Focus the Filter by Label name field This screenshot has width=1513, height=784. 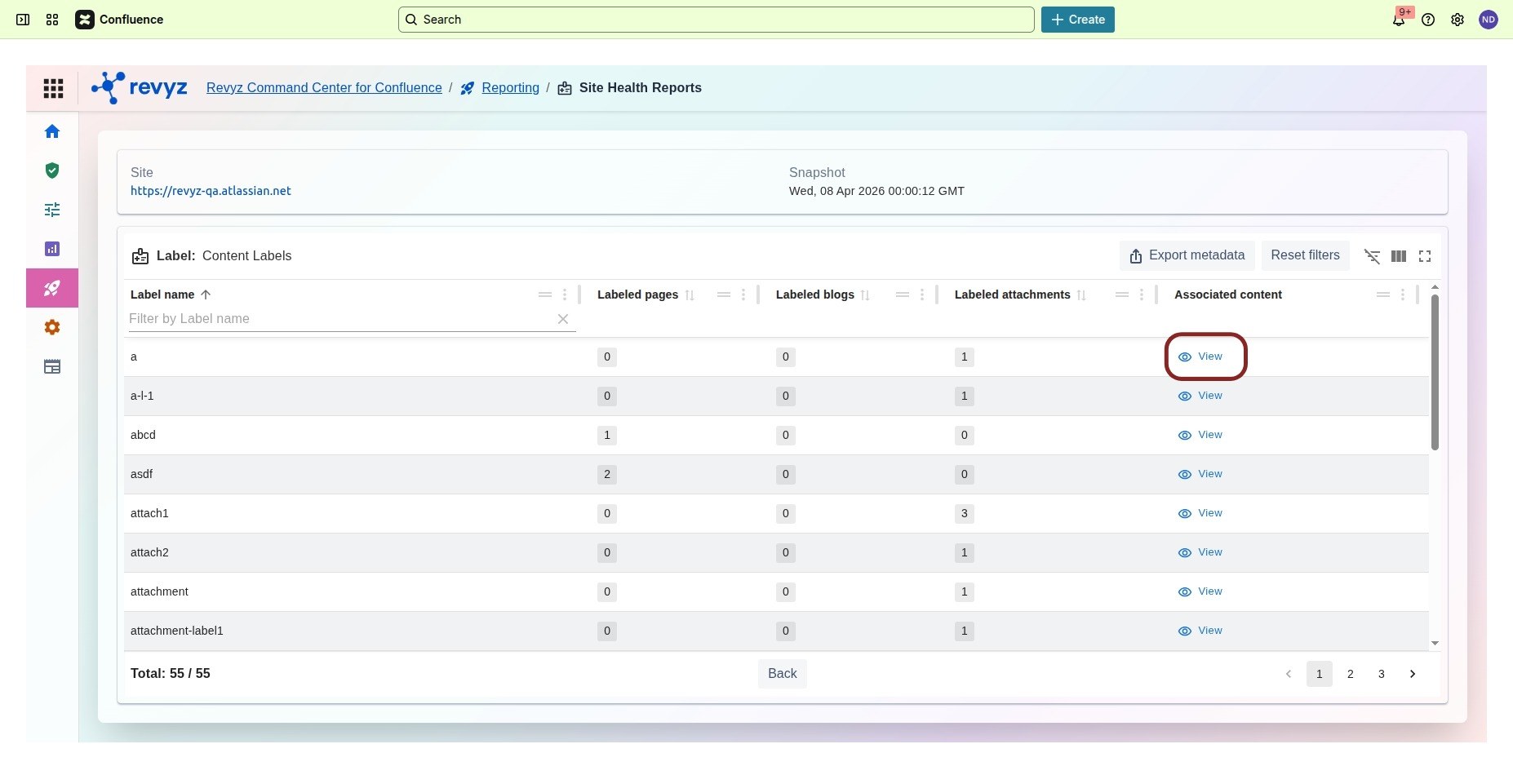(x=339, y=319)
